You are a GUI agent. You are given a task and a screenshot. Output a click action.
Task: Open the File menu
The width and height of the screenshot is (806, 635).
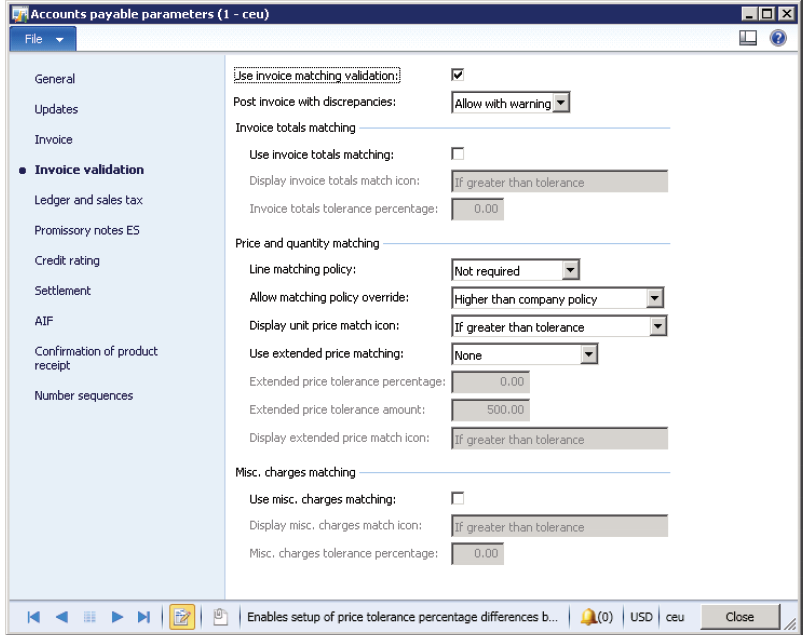click(43, 39)
